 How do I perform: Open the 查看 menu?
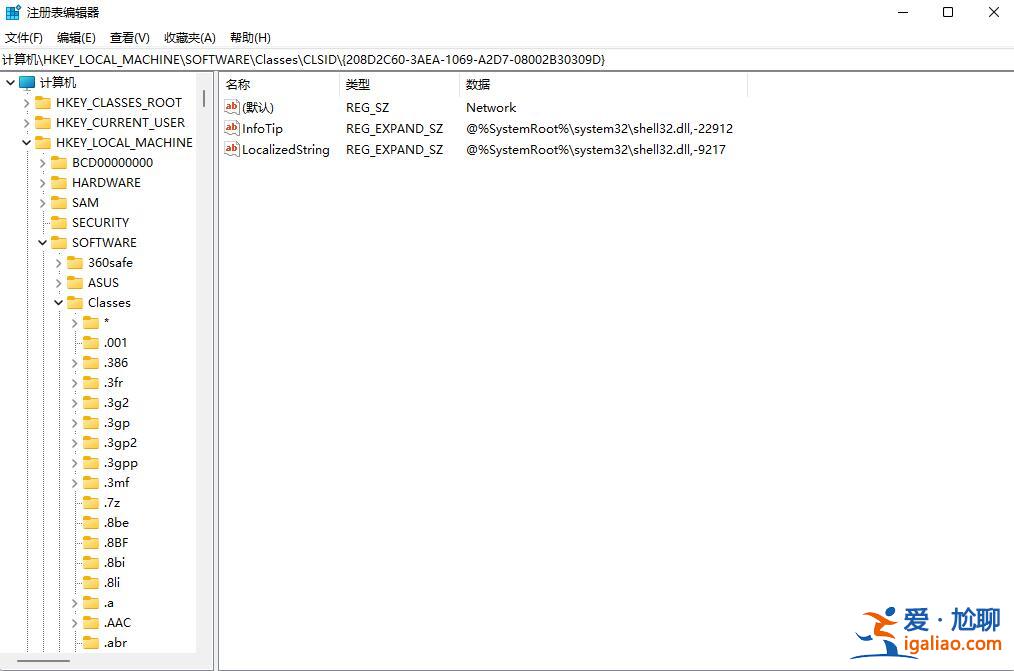click(x=128, y=37)
